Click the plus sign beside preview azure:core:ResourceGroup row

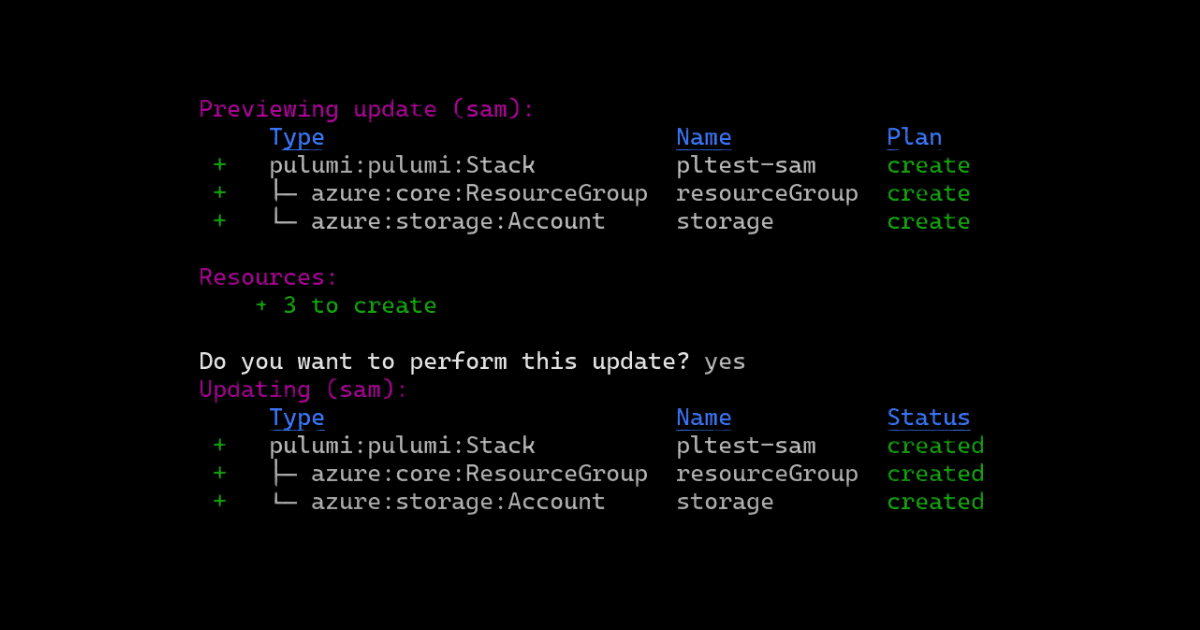point(219,194)
